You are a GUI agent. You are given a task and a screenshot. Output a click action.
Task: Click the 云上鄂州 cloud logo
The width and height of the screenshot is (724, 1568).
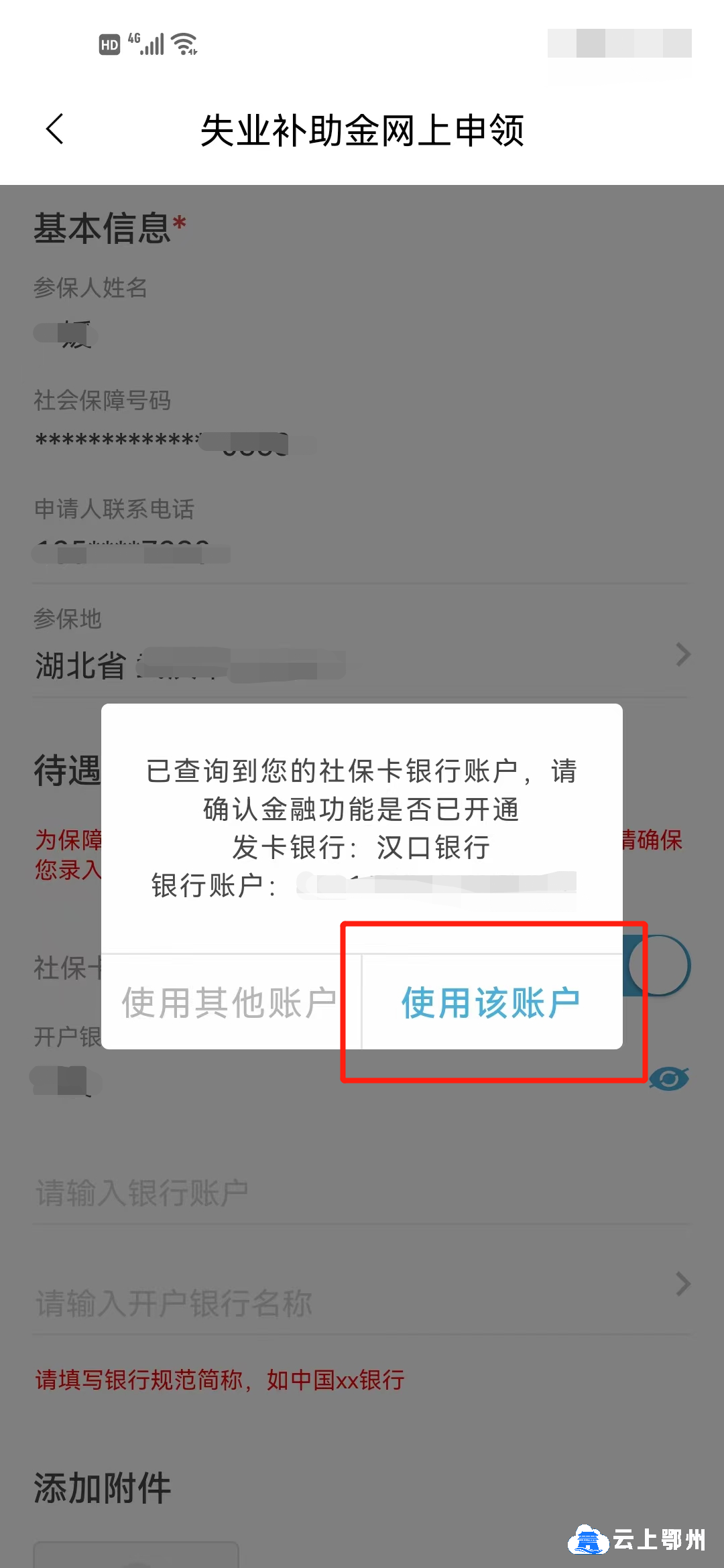tap(589, 1539)
